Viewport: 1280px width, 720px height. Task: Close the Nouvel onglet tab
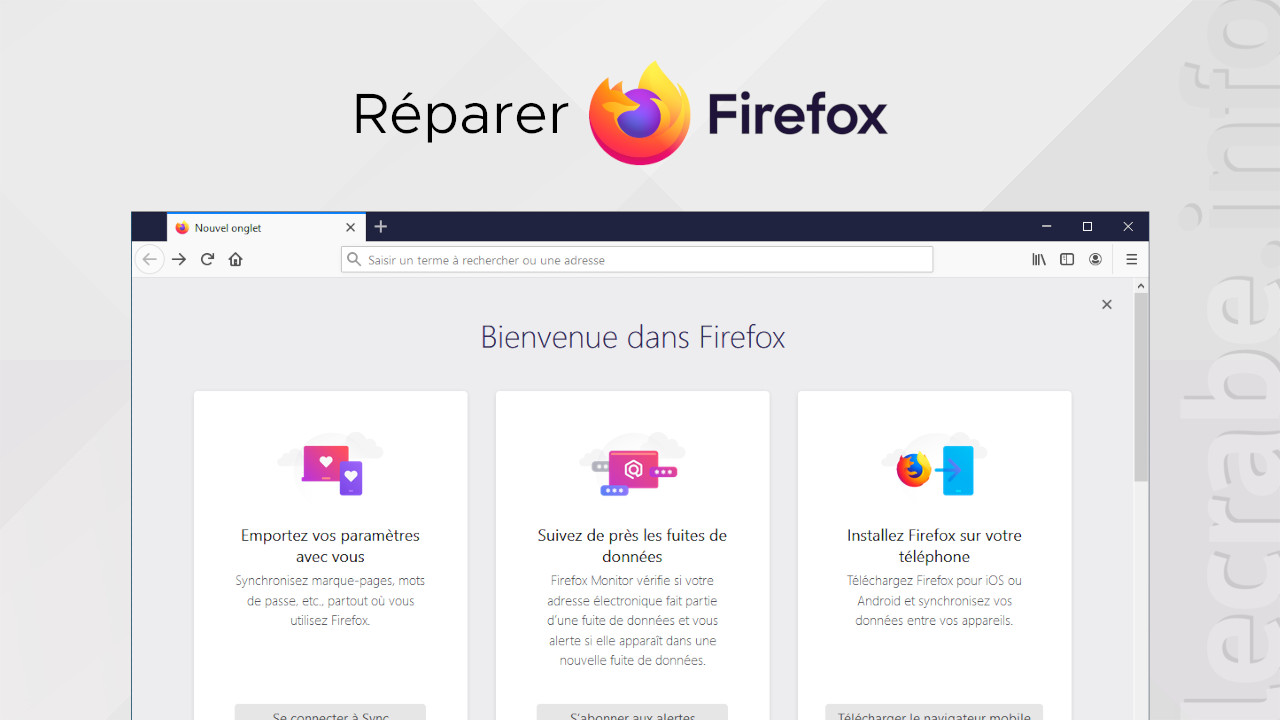tap(350, 227)
